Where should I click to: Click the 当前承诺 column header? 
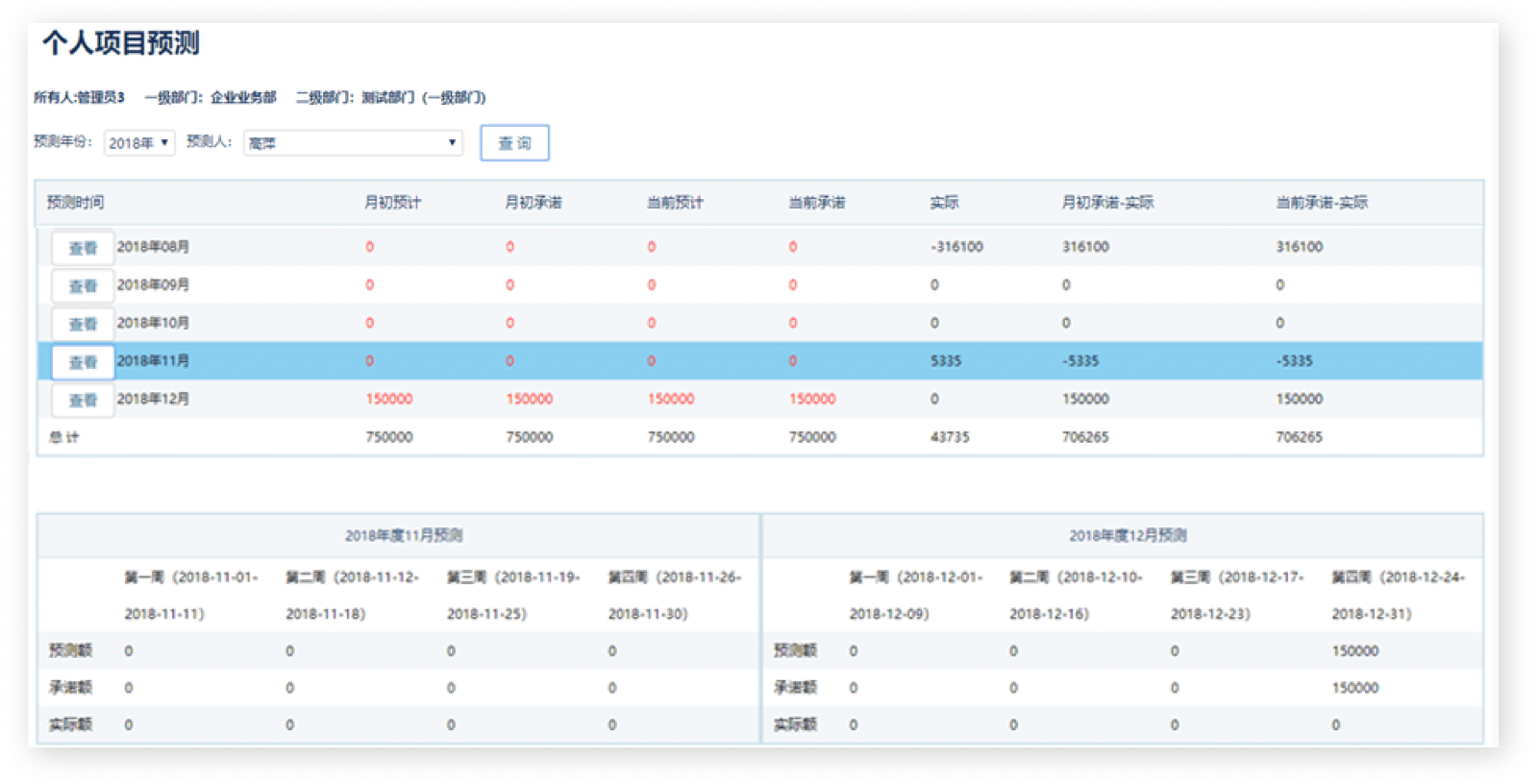tap(817, 203)
